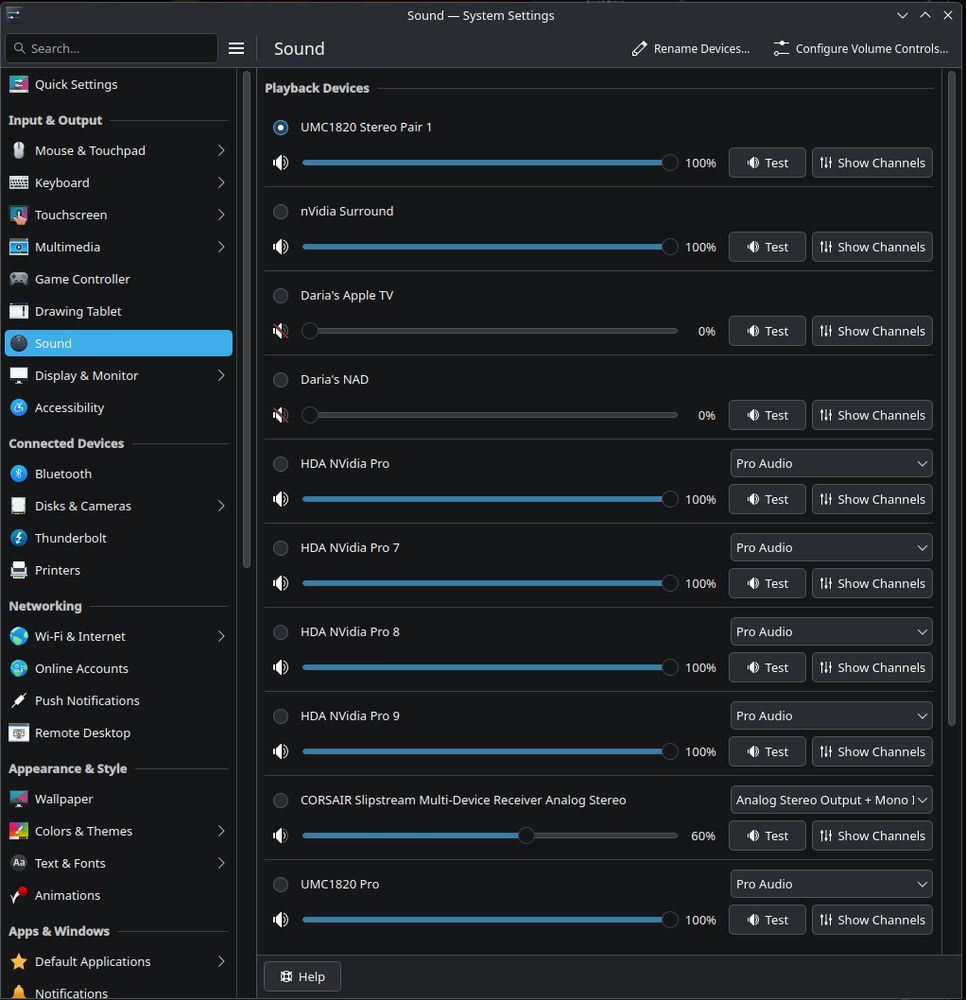The height and width of the screenshot is (1000, 966).
Task: Select nVidia Surround as default output
Action: (x=281, y=212)
